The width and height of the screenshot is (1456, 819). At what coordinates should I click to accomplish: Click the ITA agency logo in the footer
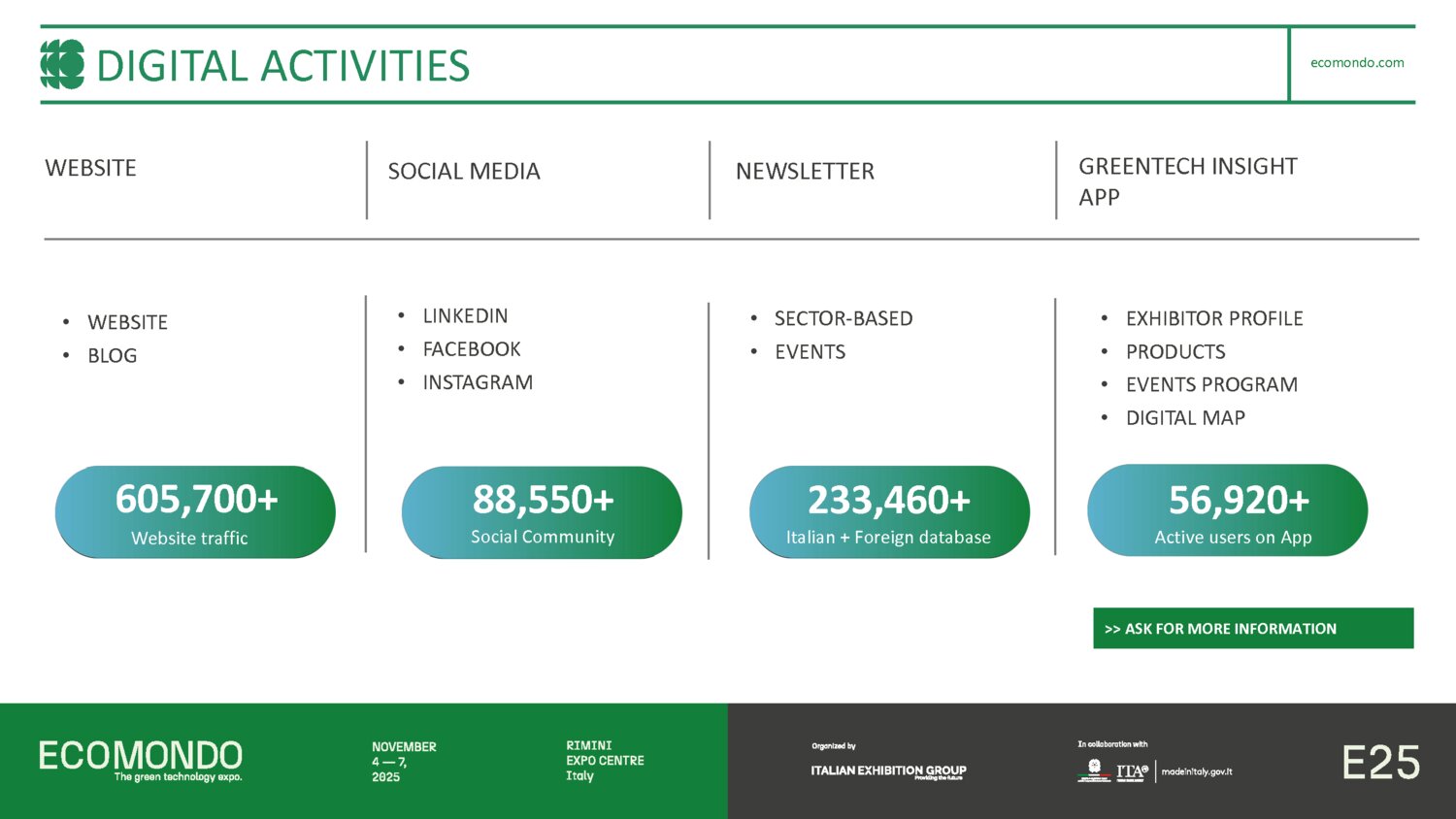[x=1132, y=771]
